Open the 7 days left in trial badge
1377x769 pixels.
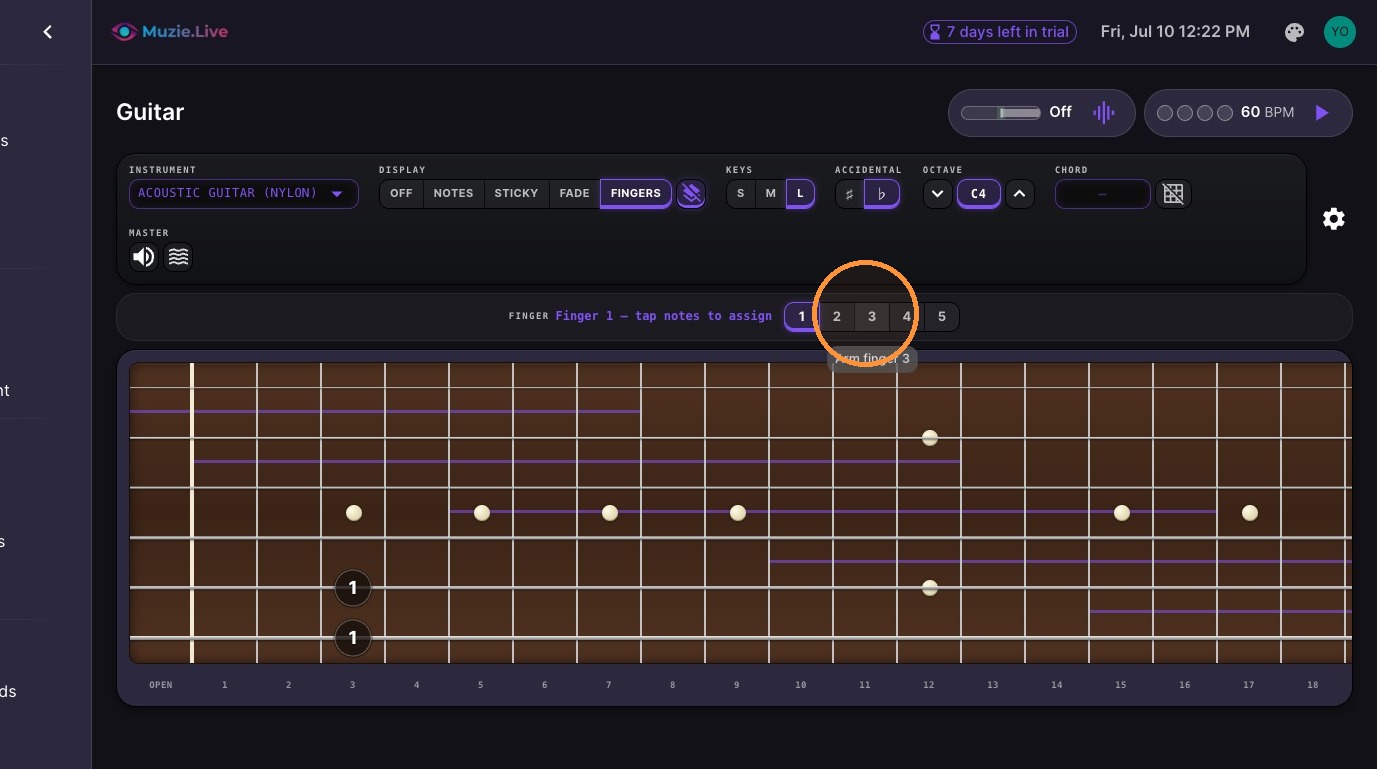point(999,32)
